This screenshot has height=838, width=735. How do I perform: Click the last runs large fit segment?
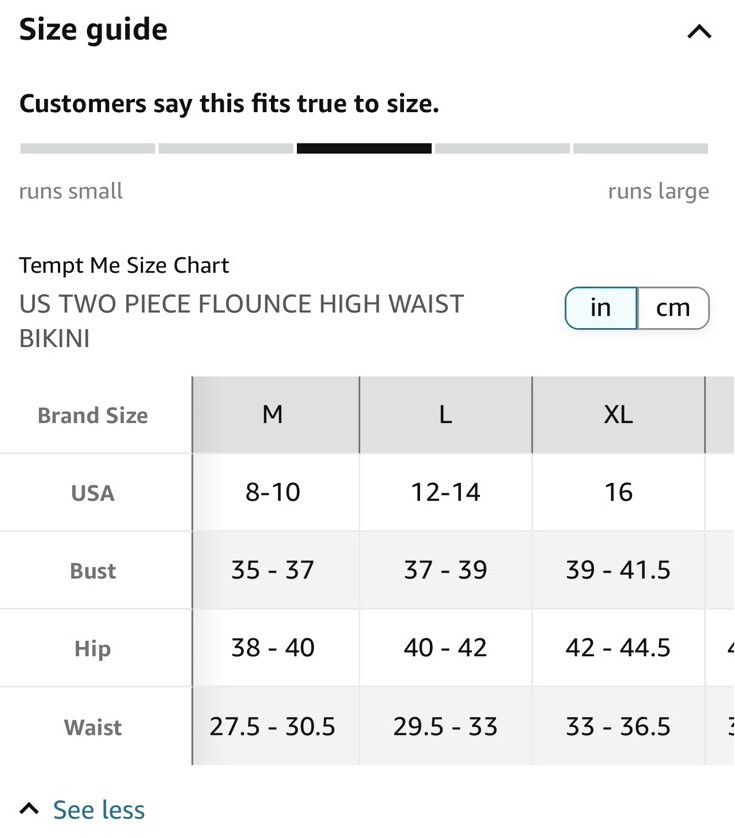point(641,149)
